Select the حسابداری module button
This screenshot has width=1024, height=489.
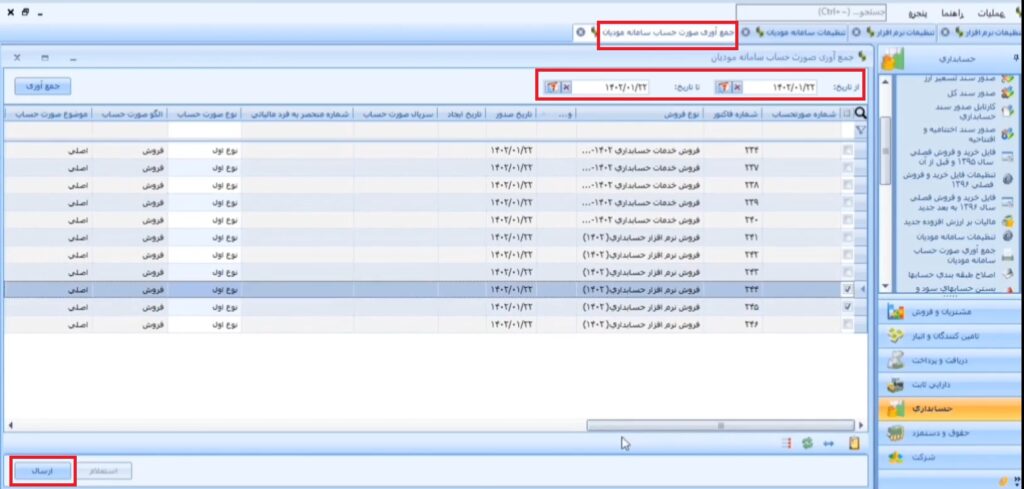[x=950, y=409]
